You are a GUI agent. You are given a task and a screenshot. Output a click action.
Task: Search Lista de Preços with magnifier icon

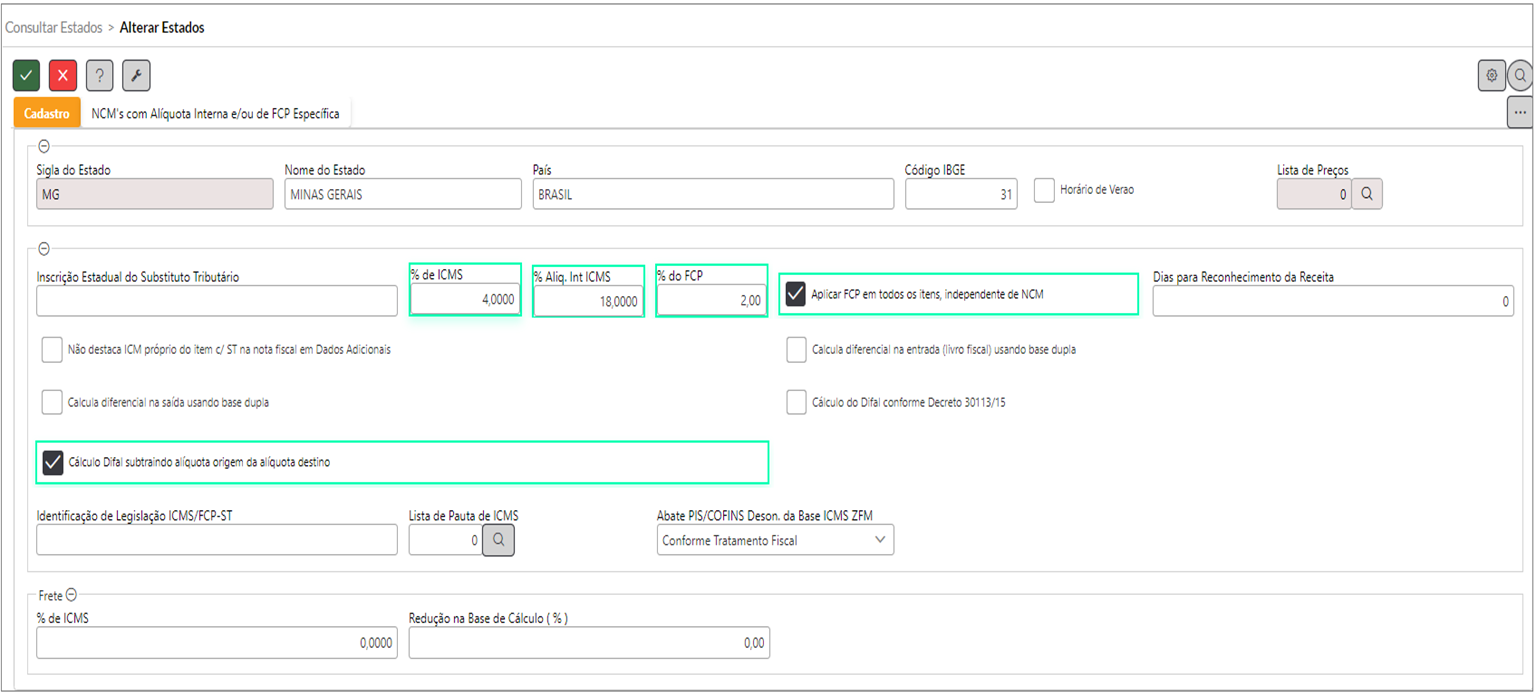click(1367, 194)
